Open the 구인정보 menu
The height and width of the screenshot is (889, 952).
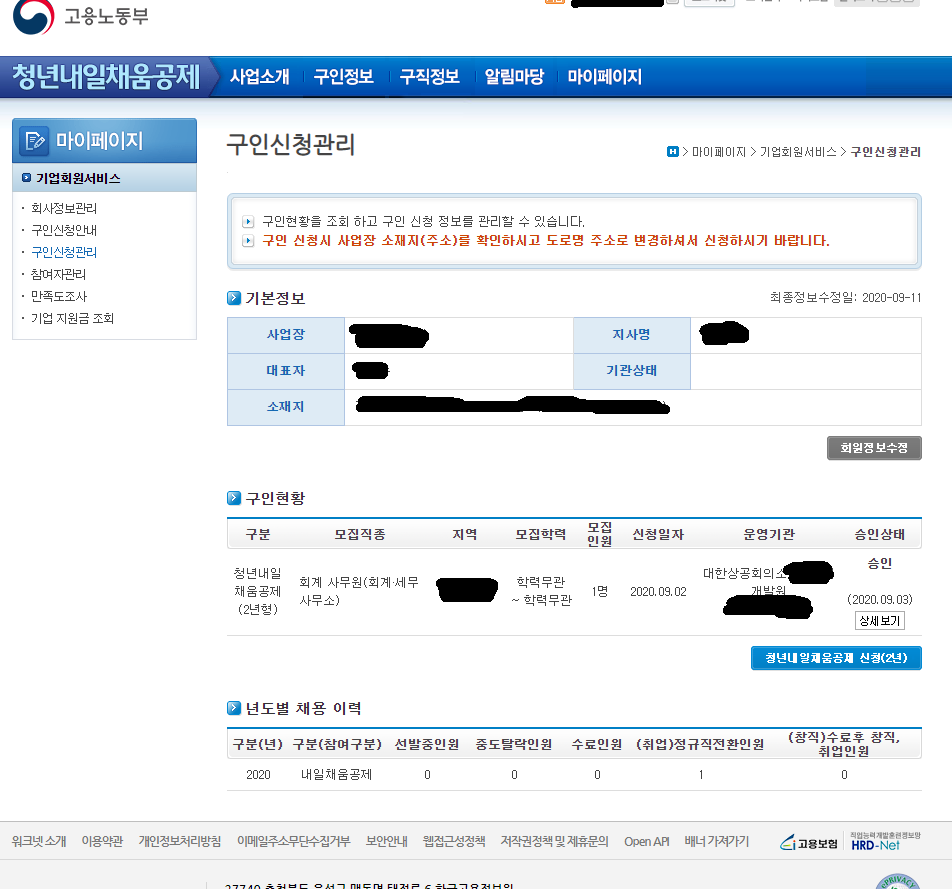(344, 77)
